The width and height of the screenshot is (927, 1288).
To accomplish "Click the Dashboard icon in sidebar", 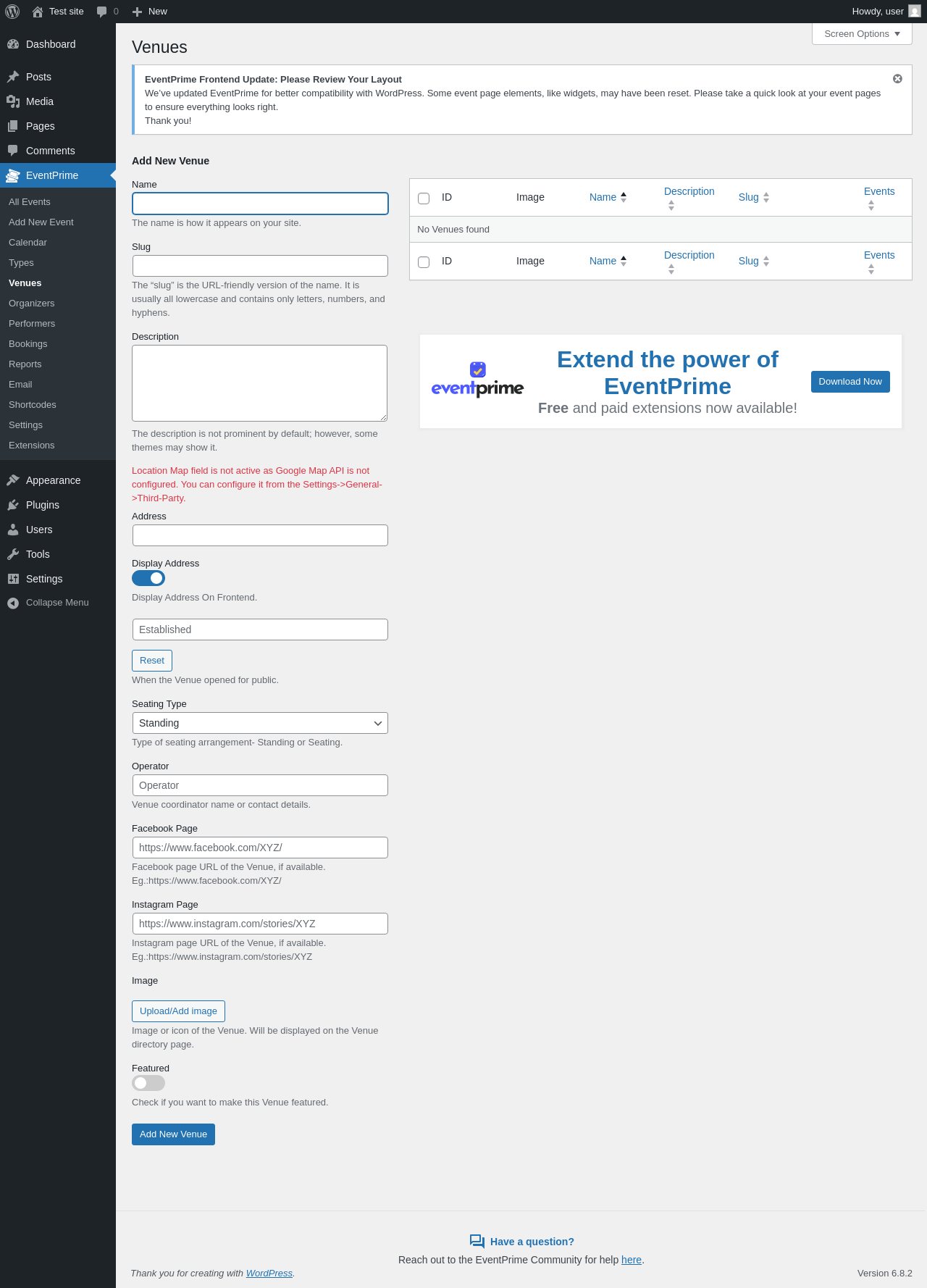I will 13,44.
